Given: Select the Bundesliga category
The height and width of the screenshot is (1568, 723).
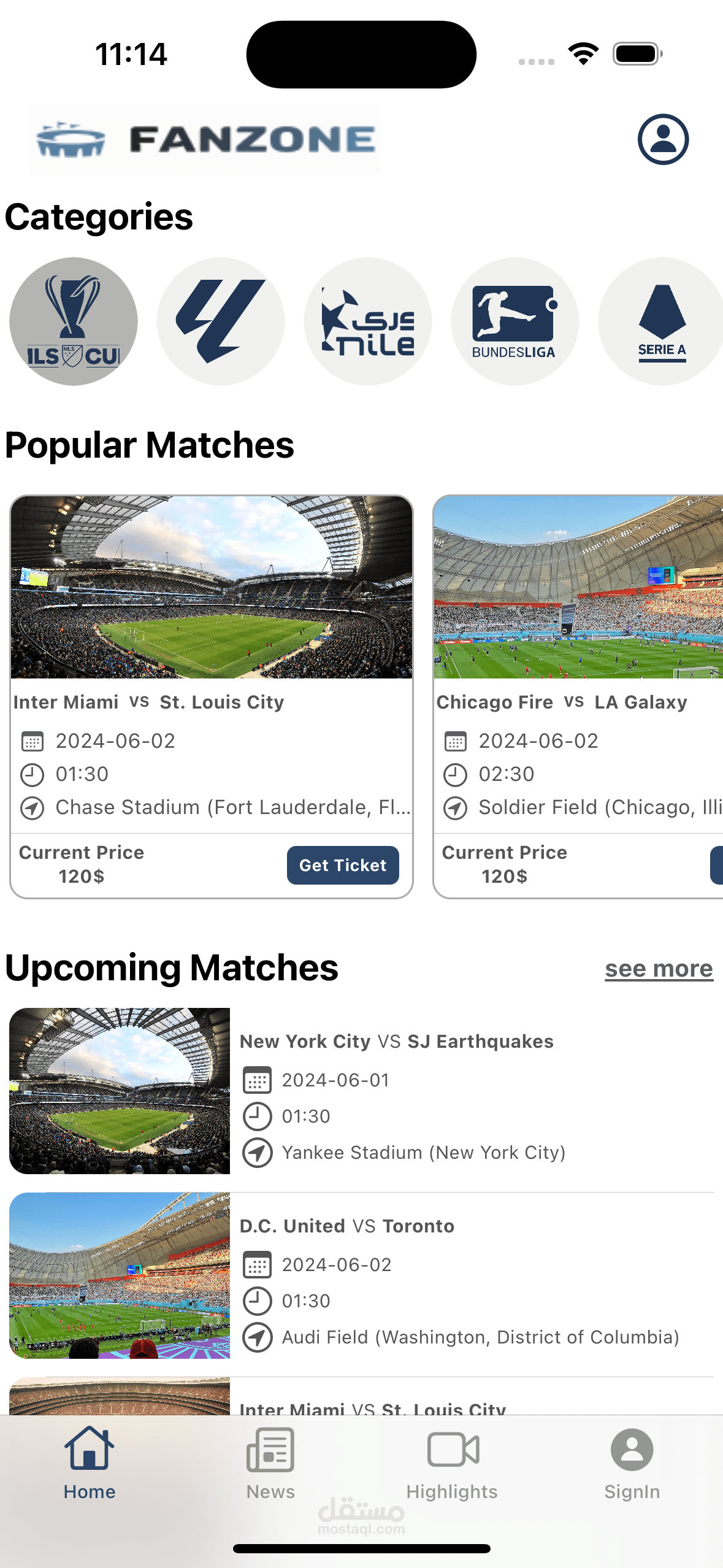Looking at the screenshot, I should pyautogui.click(x=515, y=321).
